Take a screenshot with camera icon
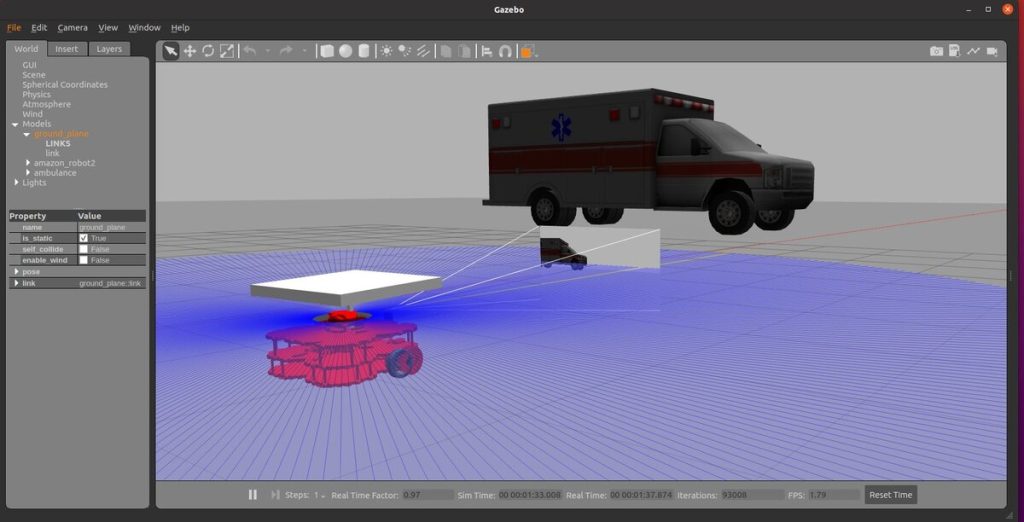1024x522 pixels. [936, 51]
